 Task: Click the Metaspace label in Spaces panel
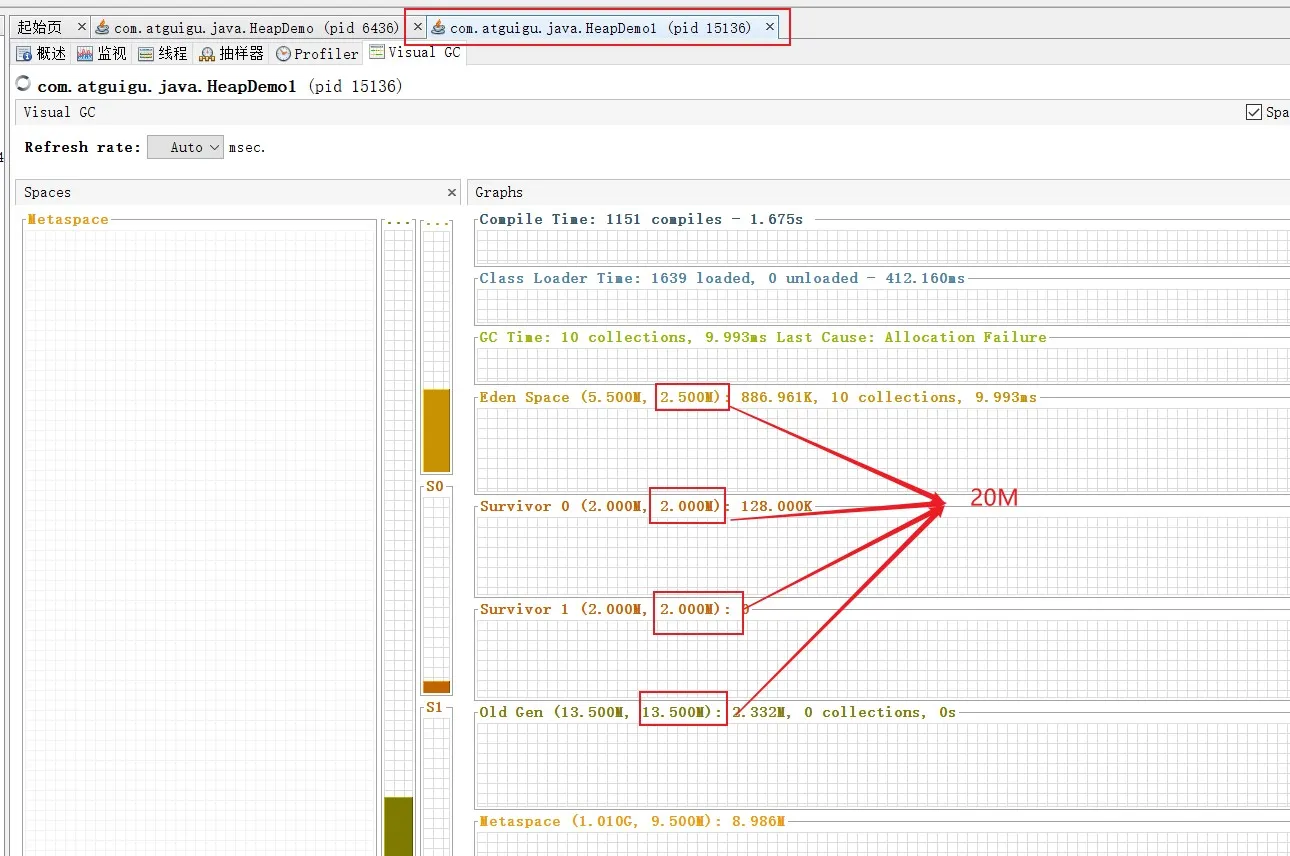click(x=68, y=219)
